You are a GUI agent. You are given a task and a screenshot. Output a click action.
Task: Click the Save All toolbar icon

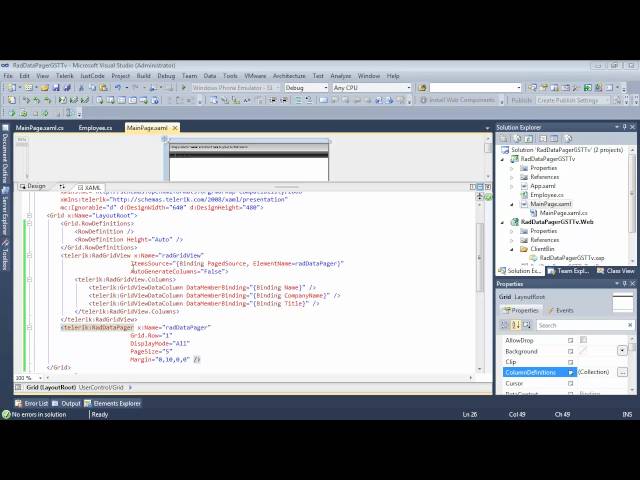pyautogui.click(x=67, y=88)
